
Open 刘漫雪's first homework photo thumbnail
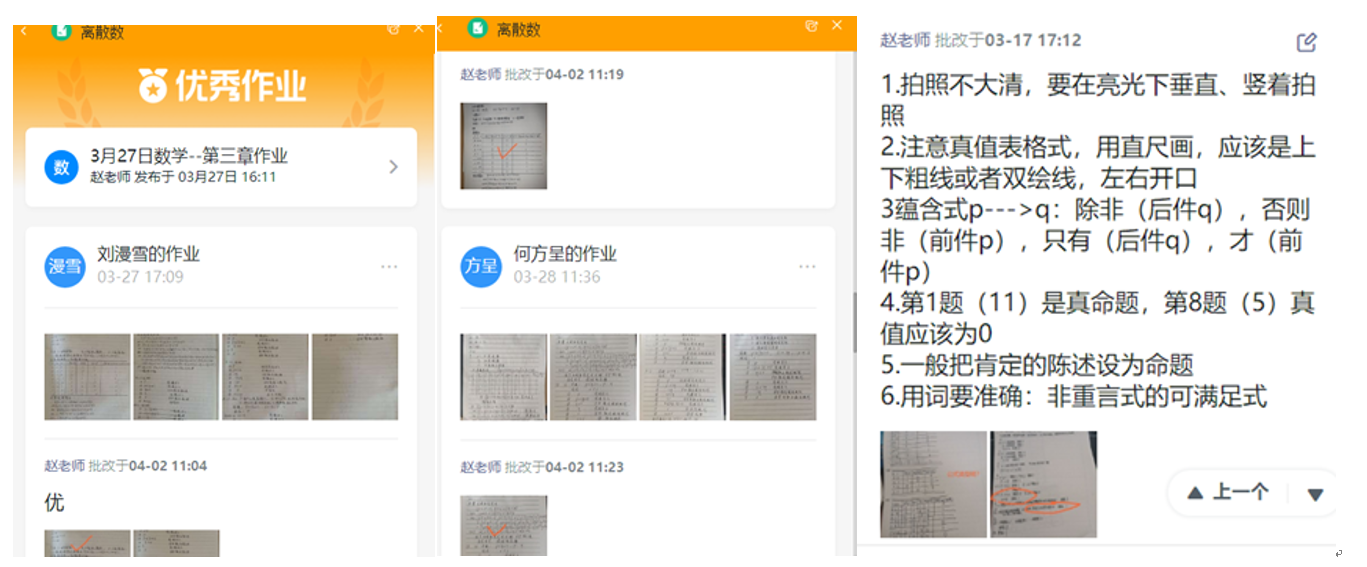[87, 377]
